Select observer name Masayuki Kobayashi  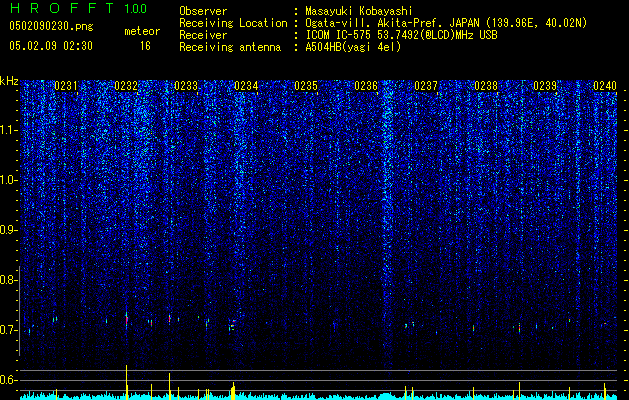click(359, 12)
